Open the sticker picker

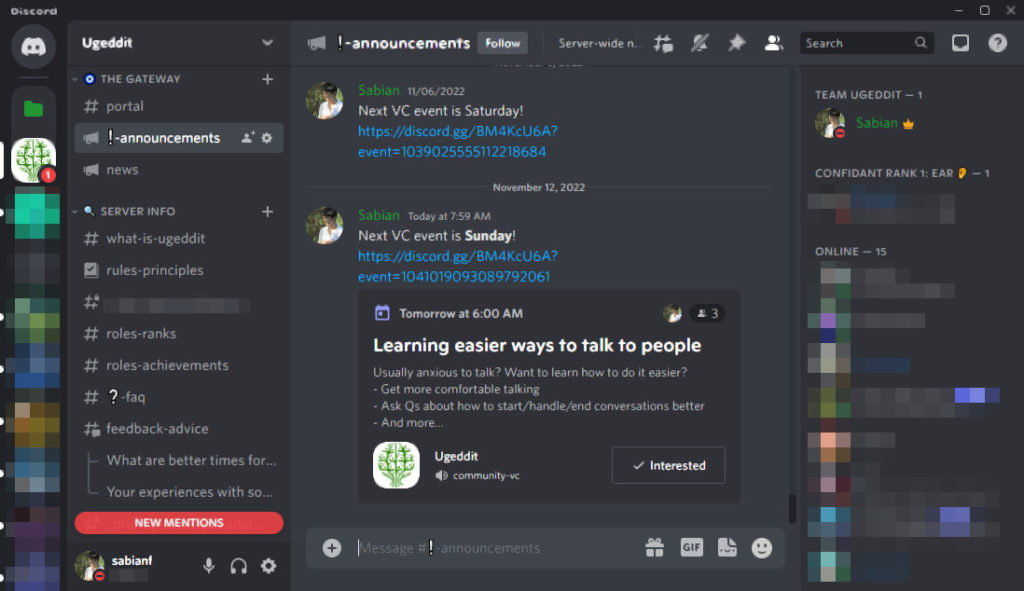coord(727,548)
